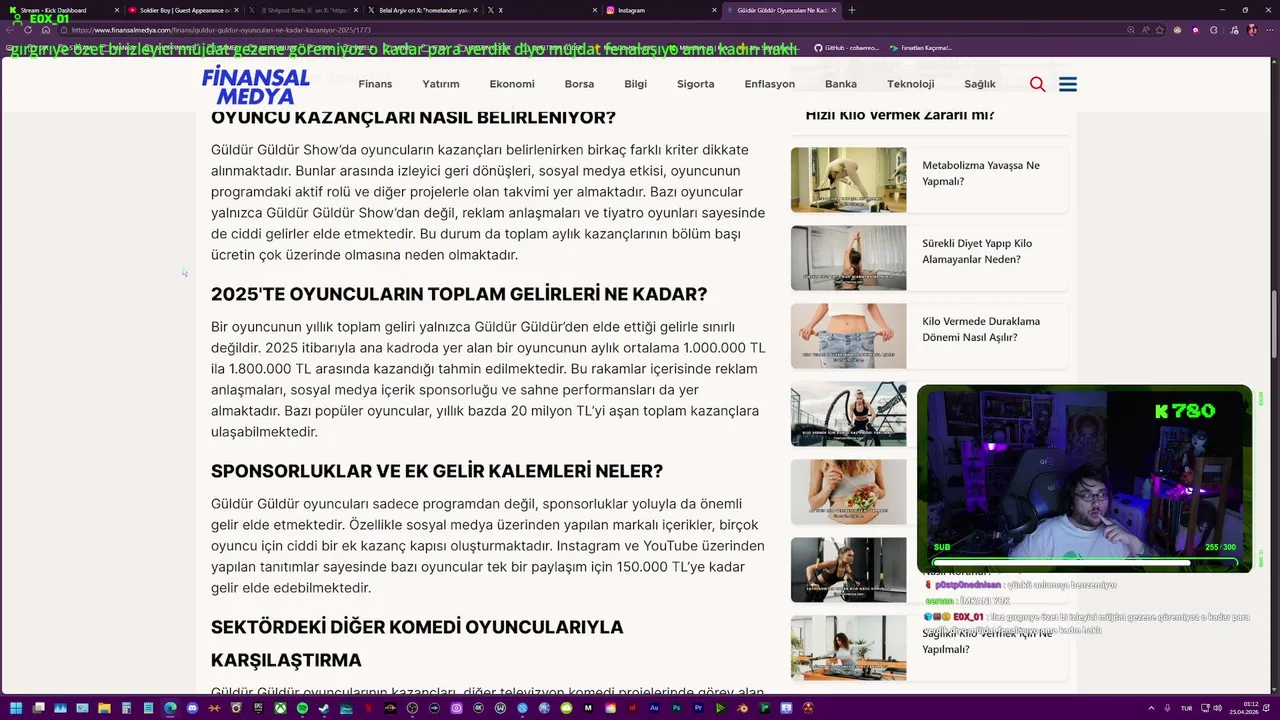Open Microsoft Edge on the taskbar
This screenshot has height=720, width=1280.
tap(170, 708)
